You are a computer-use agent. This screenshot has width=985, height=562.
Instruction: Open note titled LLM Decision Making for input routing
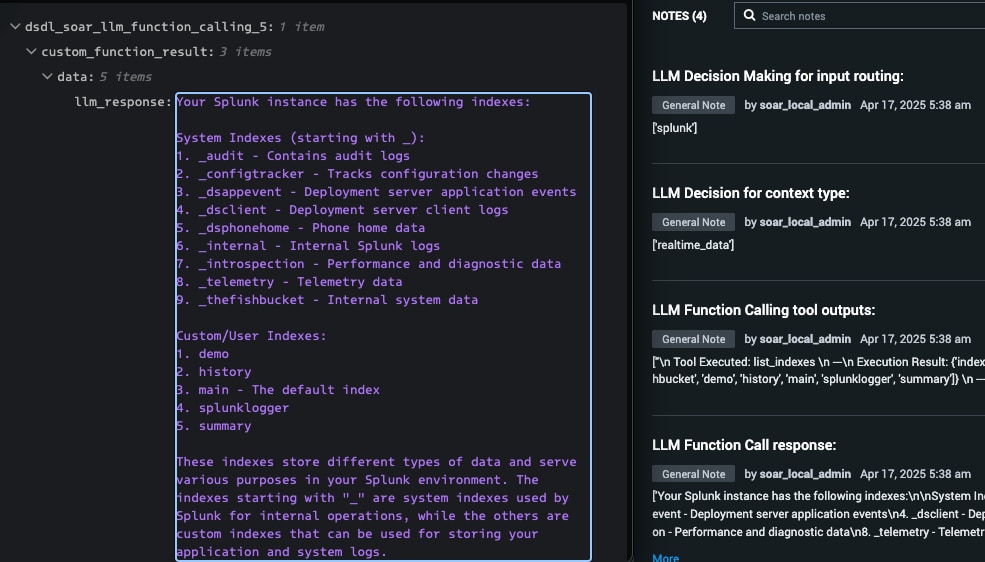[x=778, y=76]
